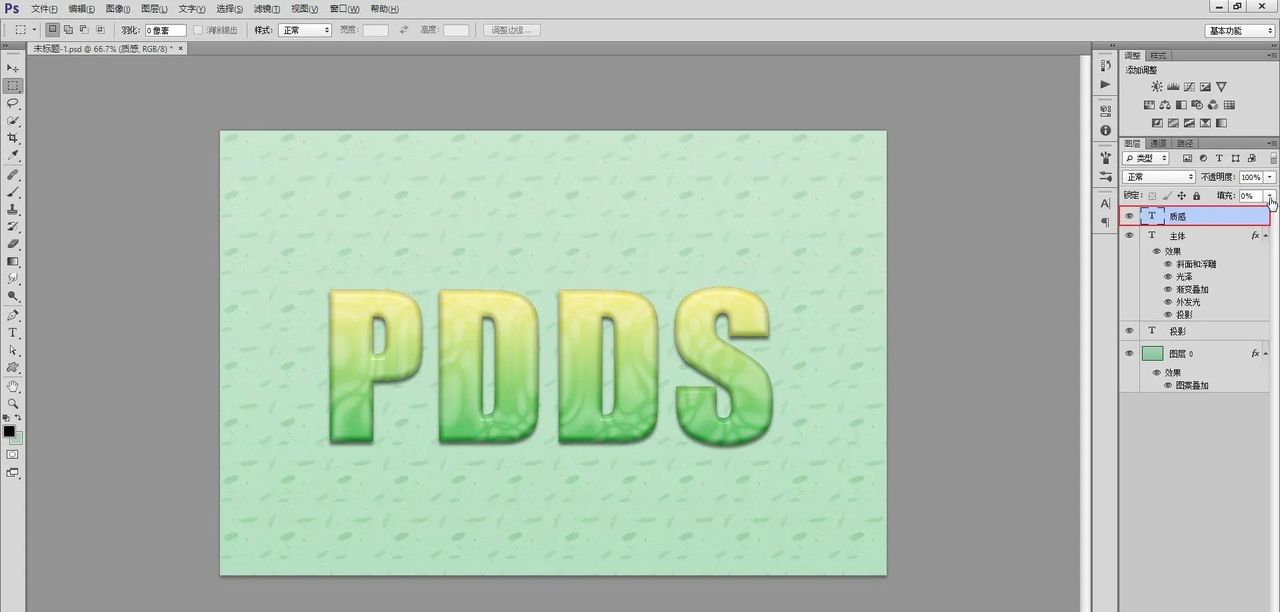Screen dimensions: 1280x612
Task: Hide the 质感 layer
Action: 1130,216
